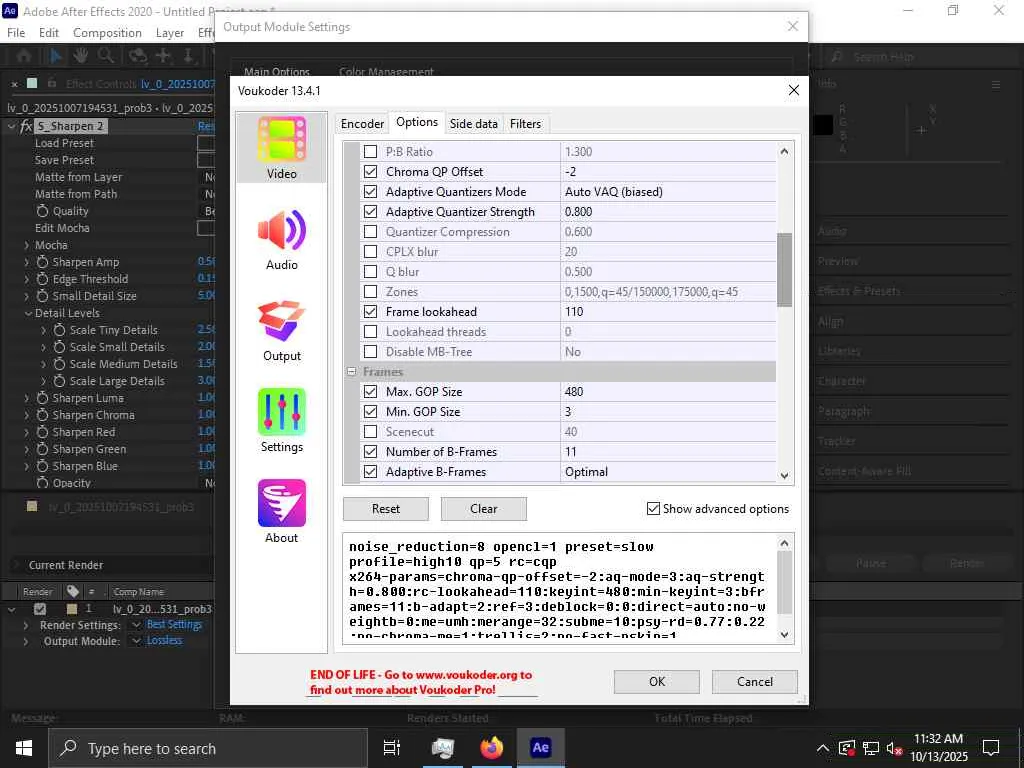Toggle stopwatch for Edge Threshold
1024x768 pixels.
[x=42, y=279]
